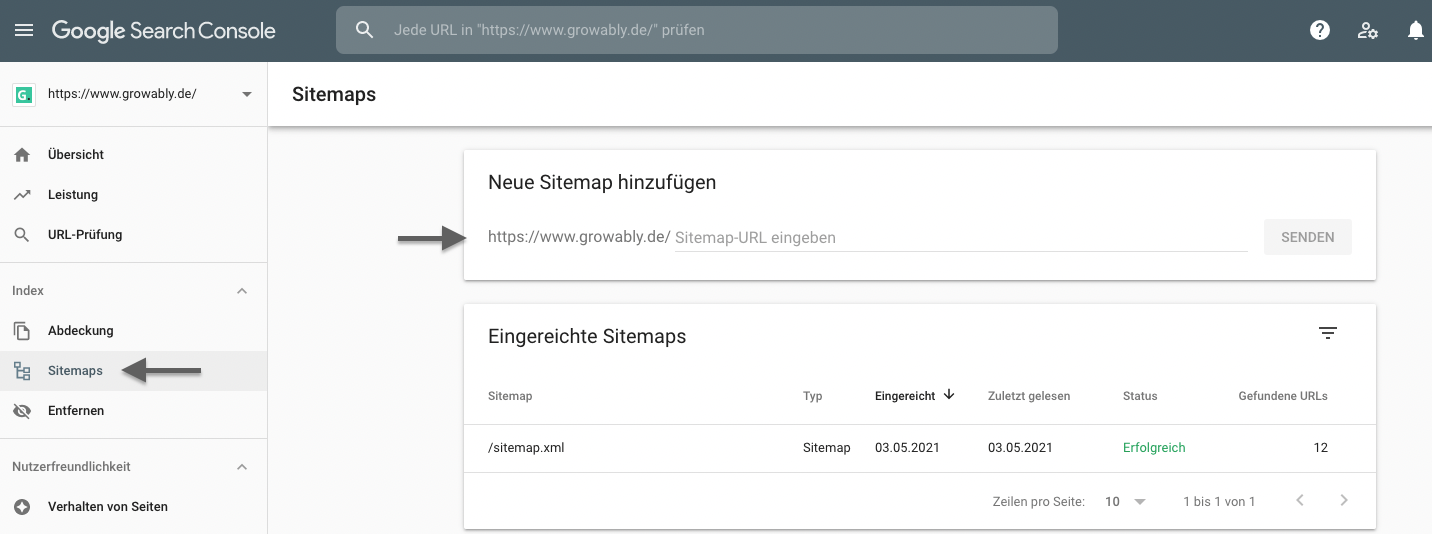Collapse the Index section

[241, 291]
